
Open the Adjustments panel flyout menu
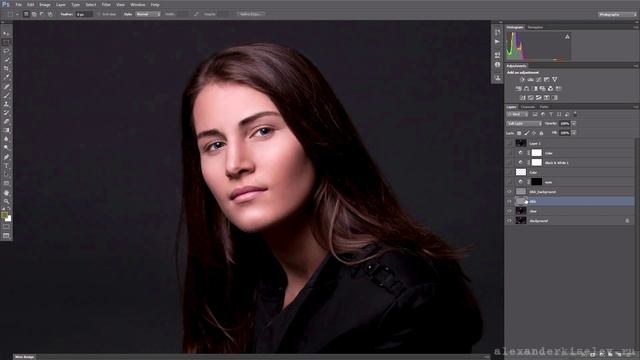(x=636, y=66)
